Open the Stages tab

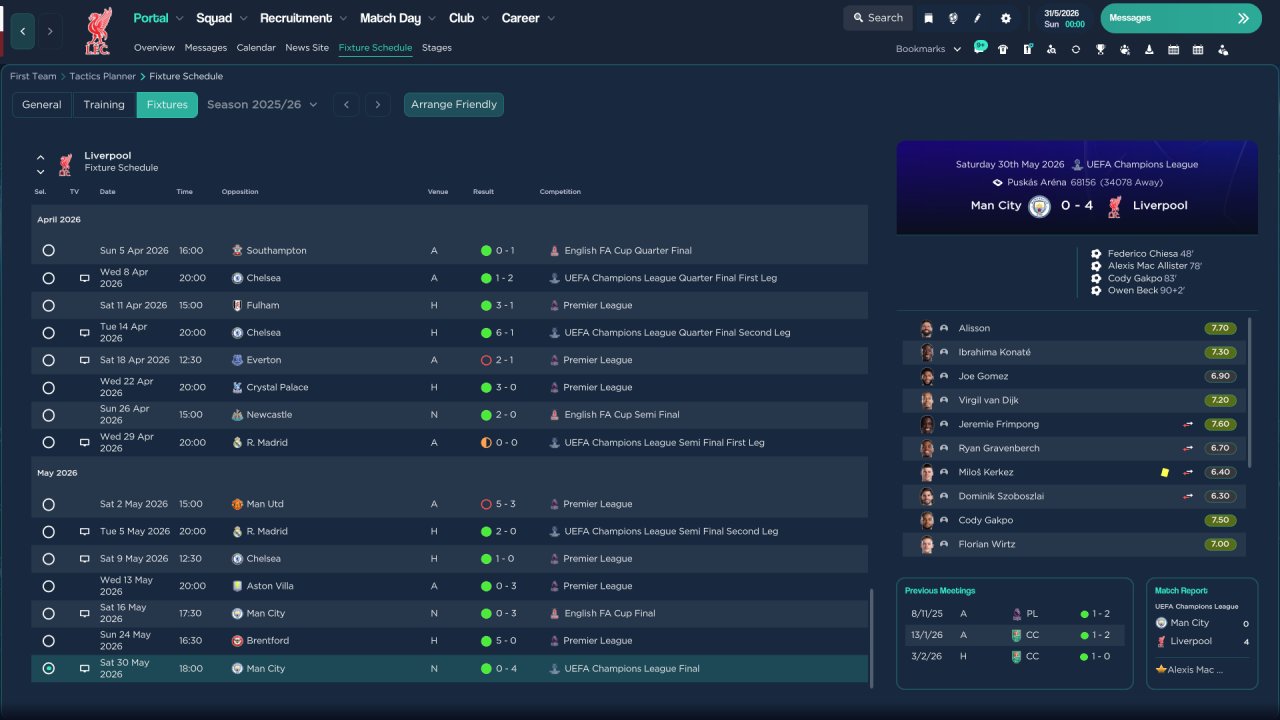[x=437, y=48]
